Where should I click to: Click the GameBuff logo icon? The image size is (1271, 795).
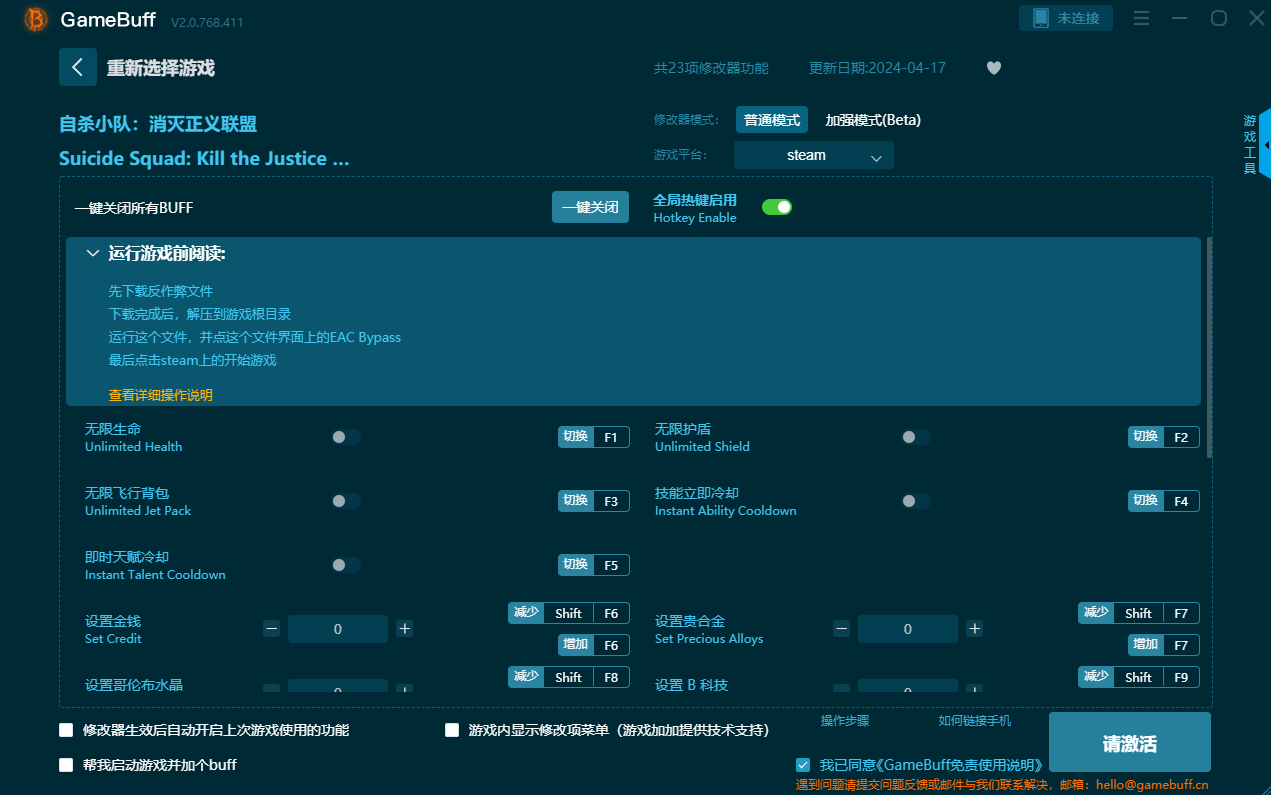coord(36,19)
